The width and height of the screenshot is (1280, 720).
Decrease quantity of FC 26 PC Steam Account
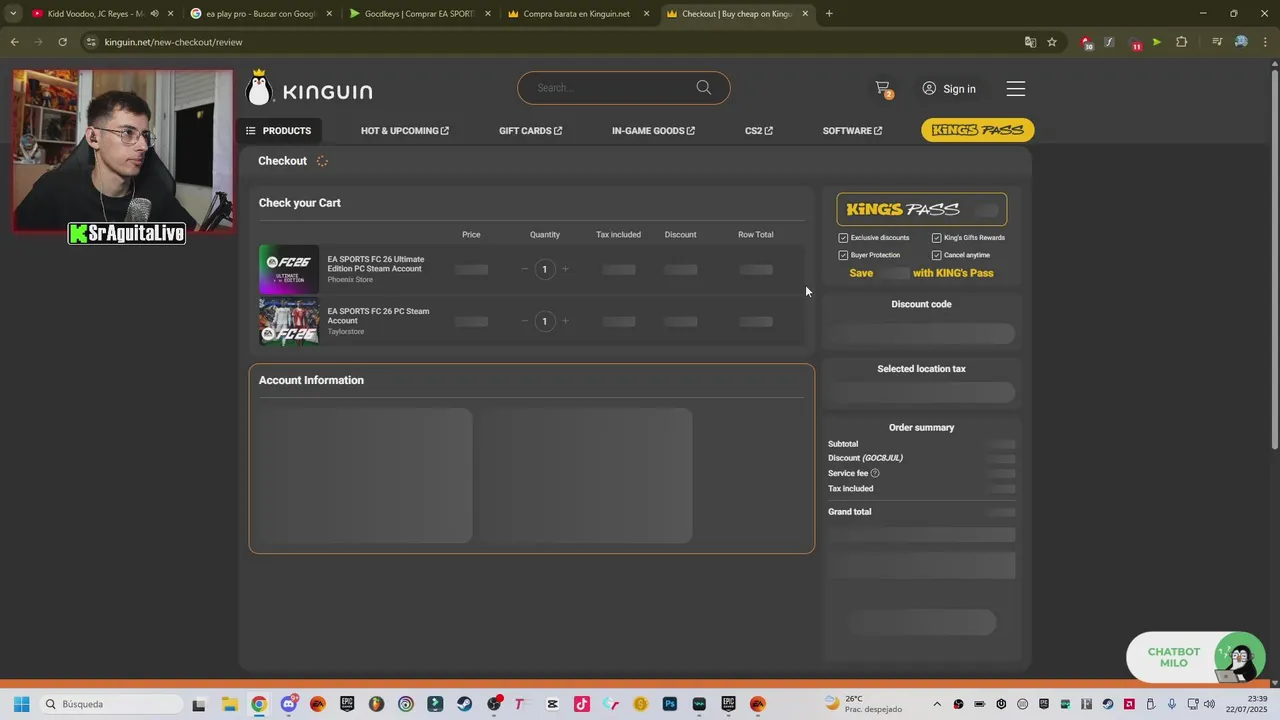click(524, 321)
